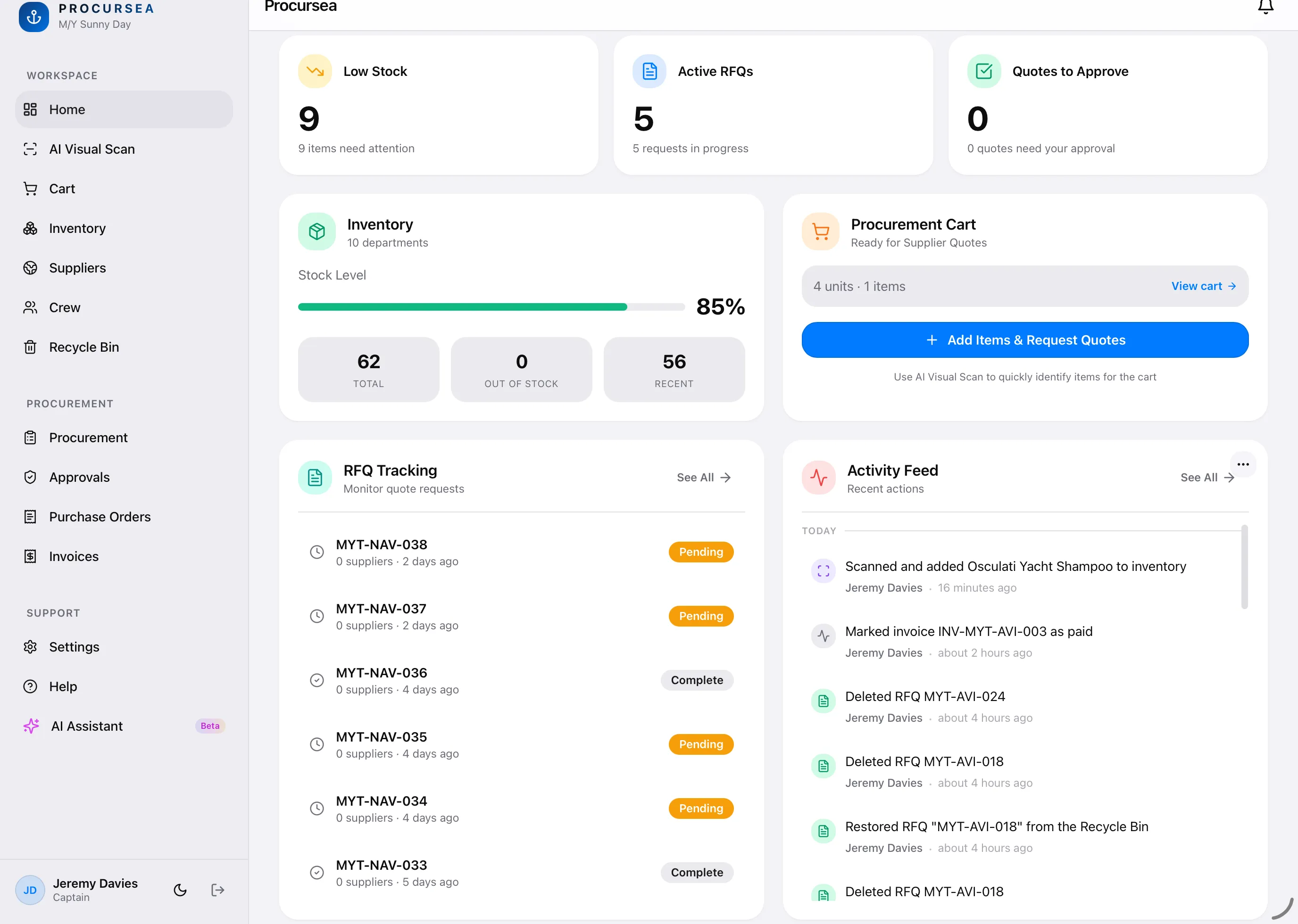The height and width of the screenshot is (924, 1298).
Task: Click the Inventory cube icon
Action: [x=317, y=231]
